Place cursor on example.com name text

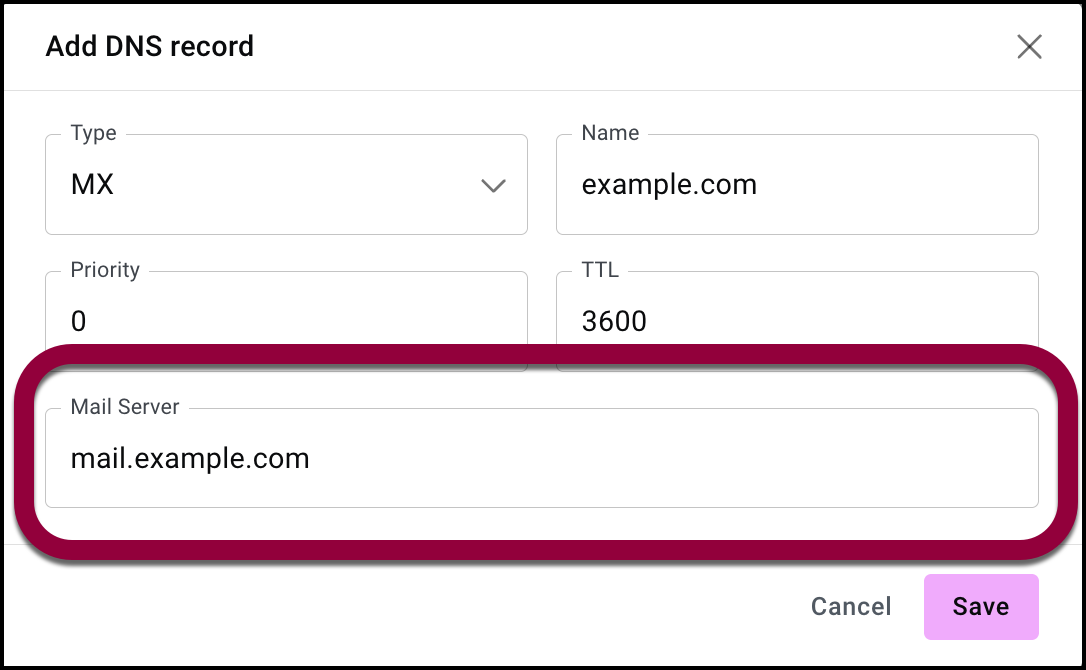click(669, 186)
